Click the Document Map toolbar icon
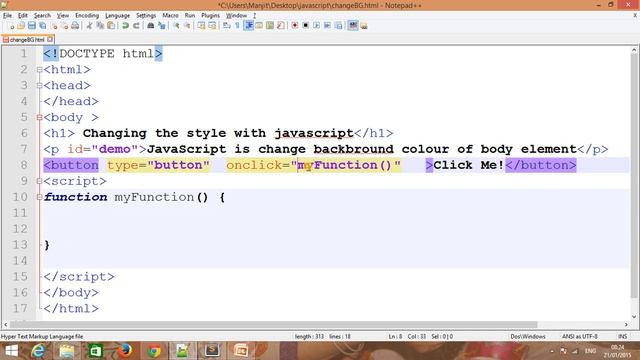 (x=270, y=26)
